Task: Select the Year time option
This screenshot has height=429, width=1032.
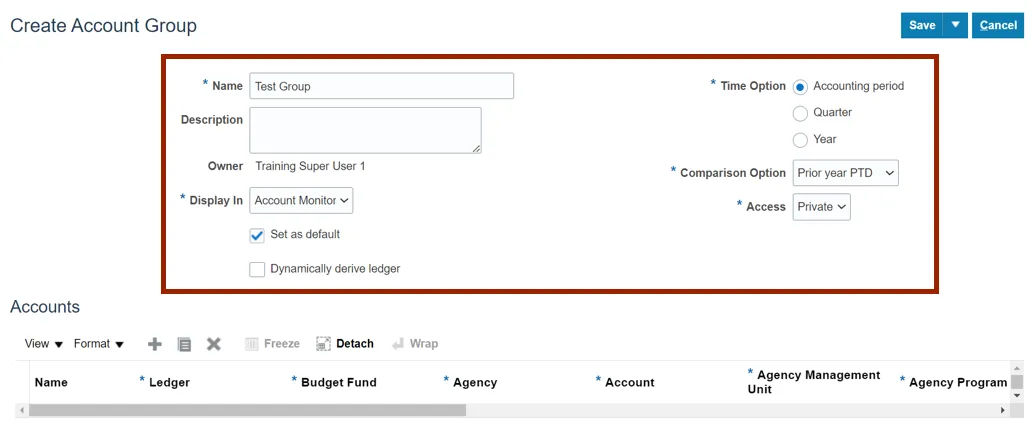Action: point(800,140)
